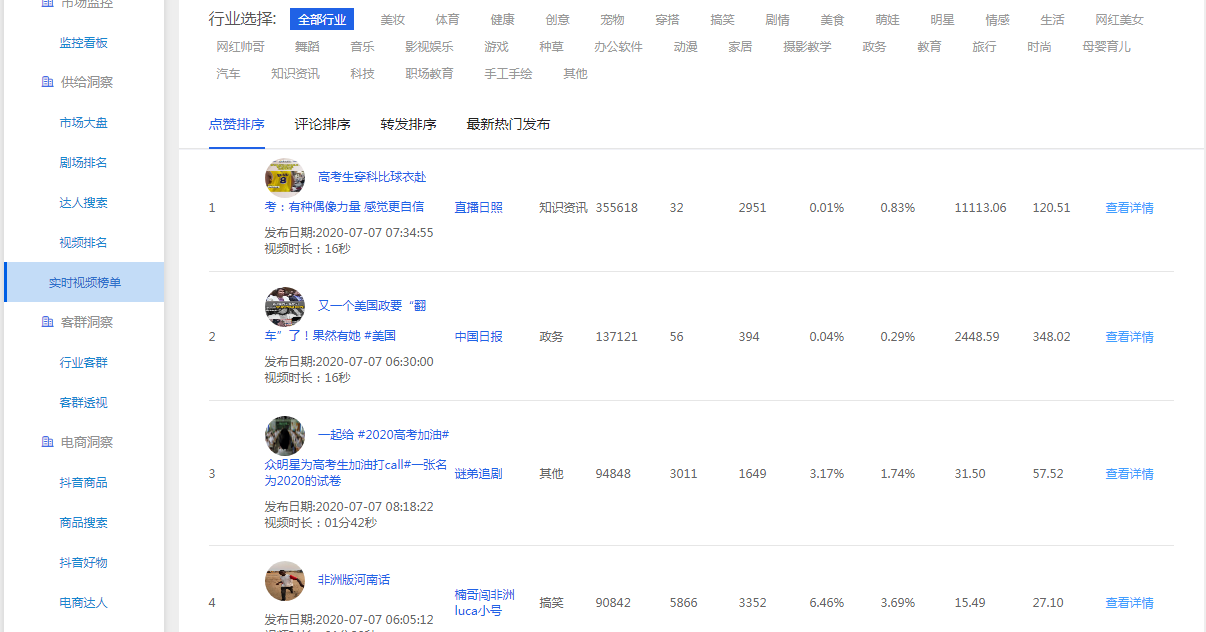Select the 游戏 industry tag
Screen dimensions: 1206x632
(x=497, y=46)
